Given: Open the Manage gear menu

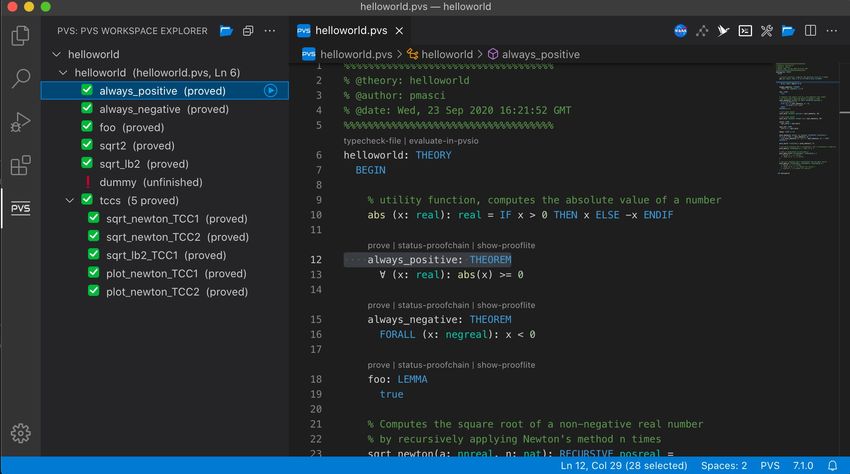Looking at the screenshot, I should [20, 433].
